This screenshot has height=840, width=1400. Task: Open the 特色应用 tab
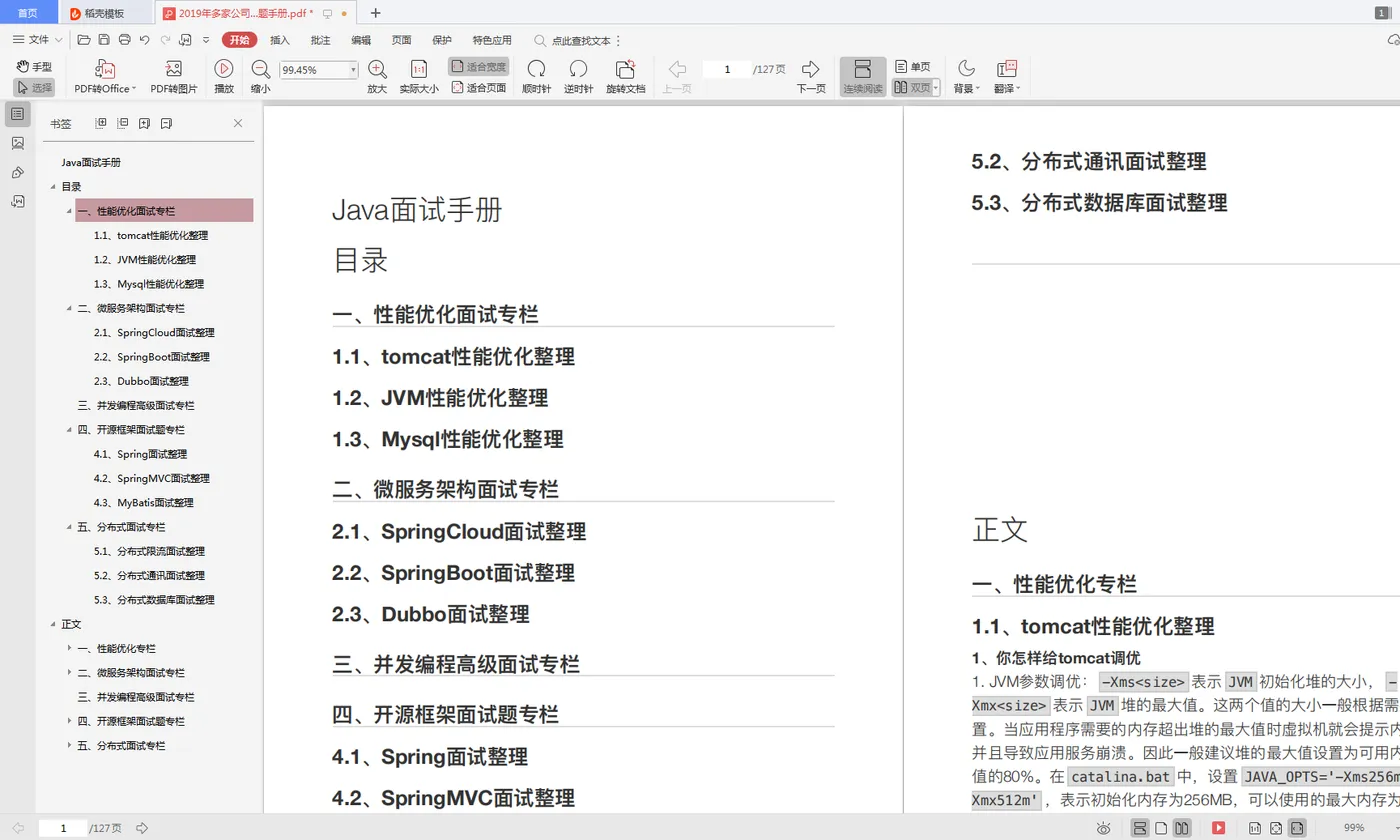[x=492, y=40]
